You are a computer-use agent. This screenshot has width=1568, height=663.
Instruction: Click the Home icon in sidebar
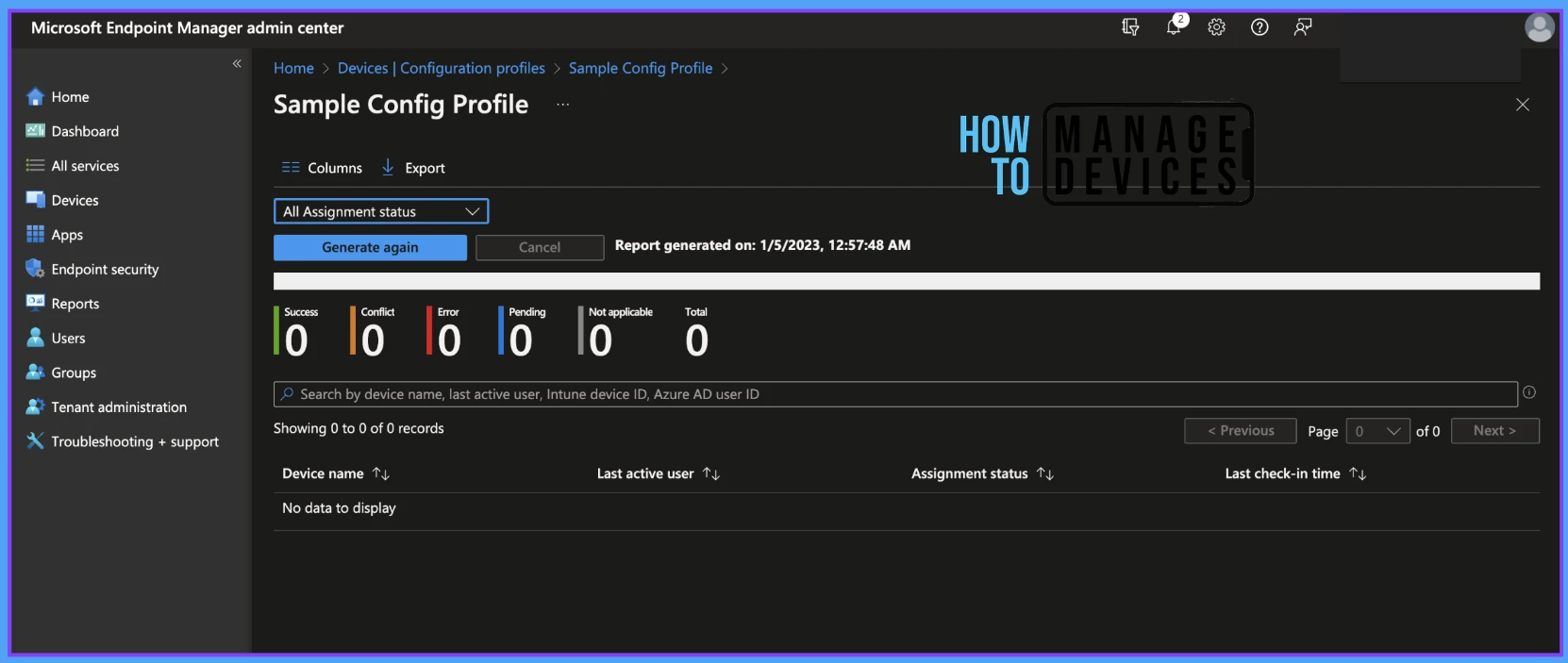(x=35, y=96)
